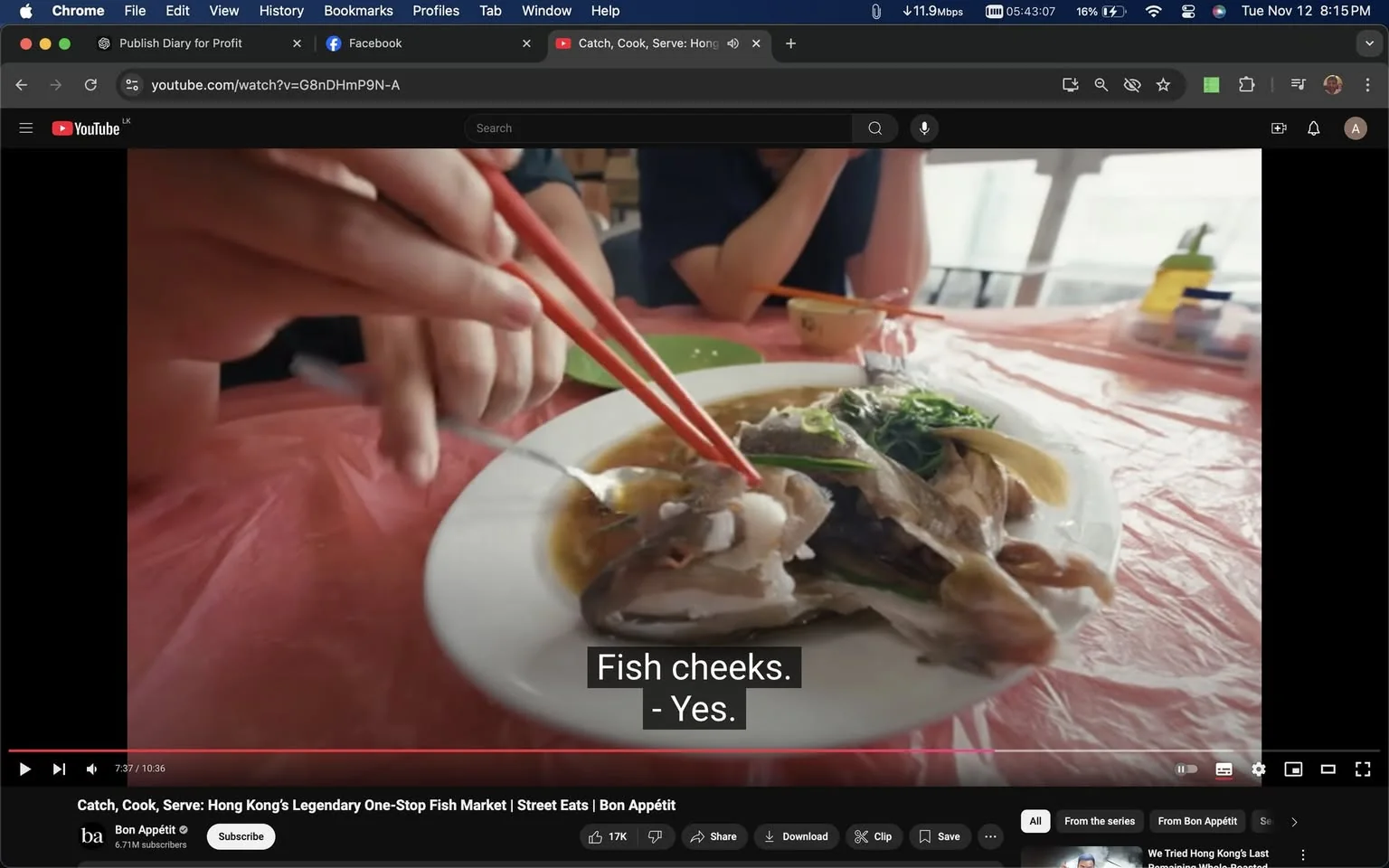Click the Siri icon in menu bar
Screen dimensions: 1389x868
pyautogui.click(x=1219, y=11)
